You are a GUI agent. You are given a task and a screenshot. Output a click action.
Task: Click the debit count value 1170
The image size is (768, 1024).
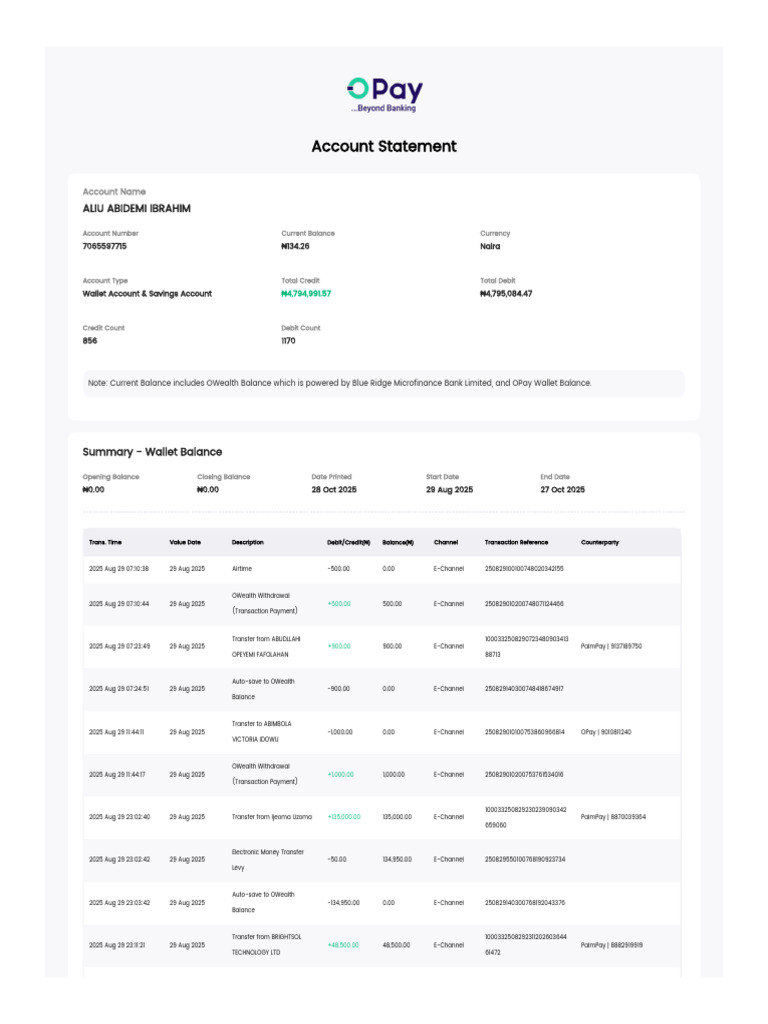pyautogui.click(x=288, y=341)
